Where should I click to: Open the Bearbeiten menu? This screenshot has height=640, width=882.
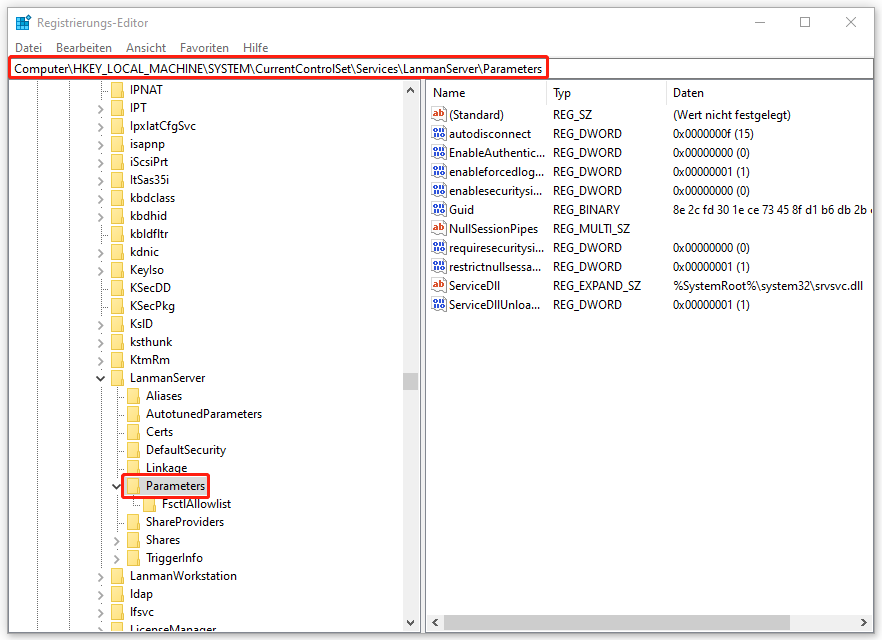coord(84,48)
